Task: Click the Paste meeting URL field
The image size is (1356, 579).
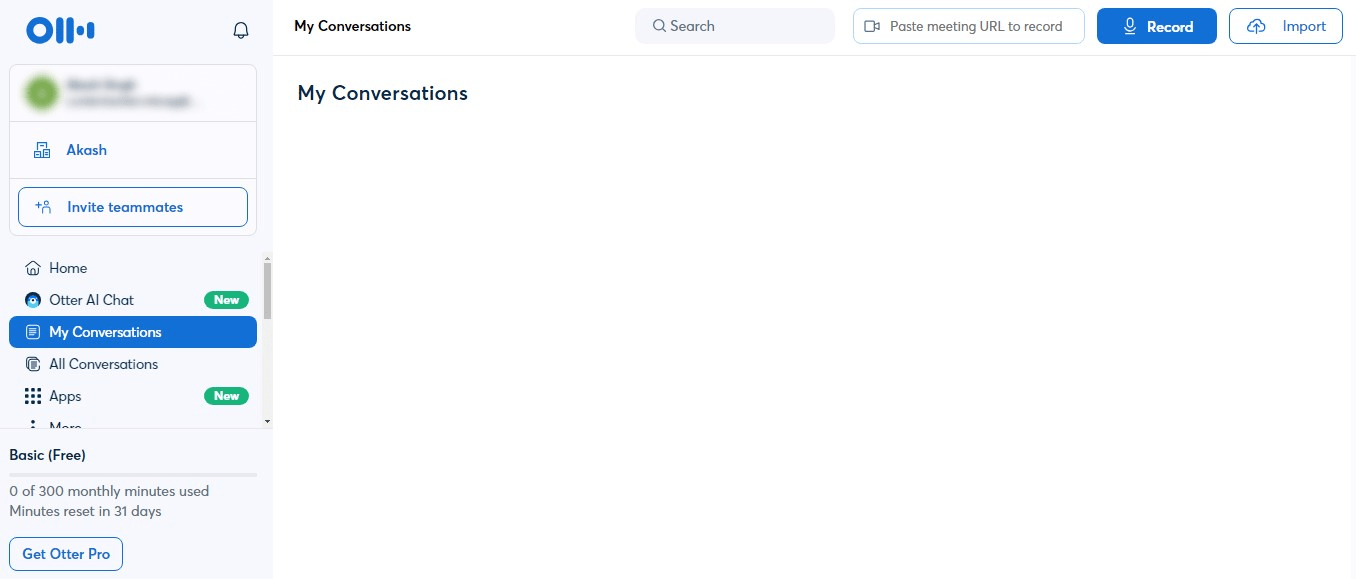Action: [968, 26]
